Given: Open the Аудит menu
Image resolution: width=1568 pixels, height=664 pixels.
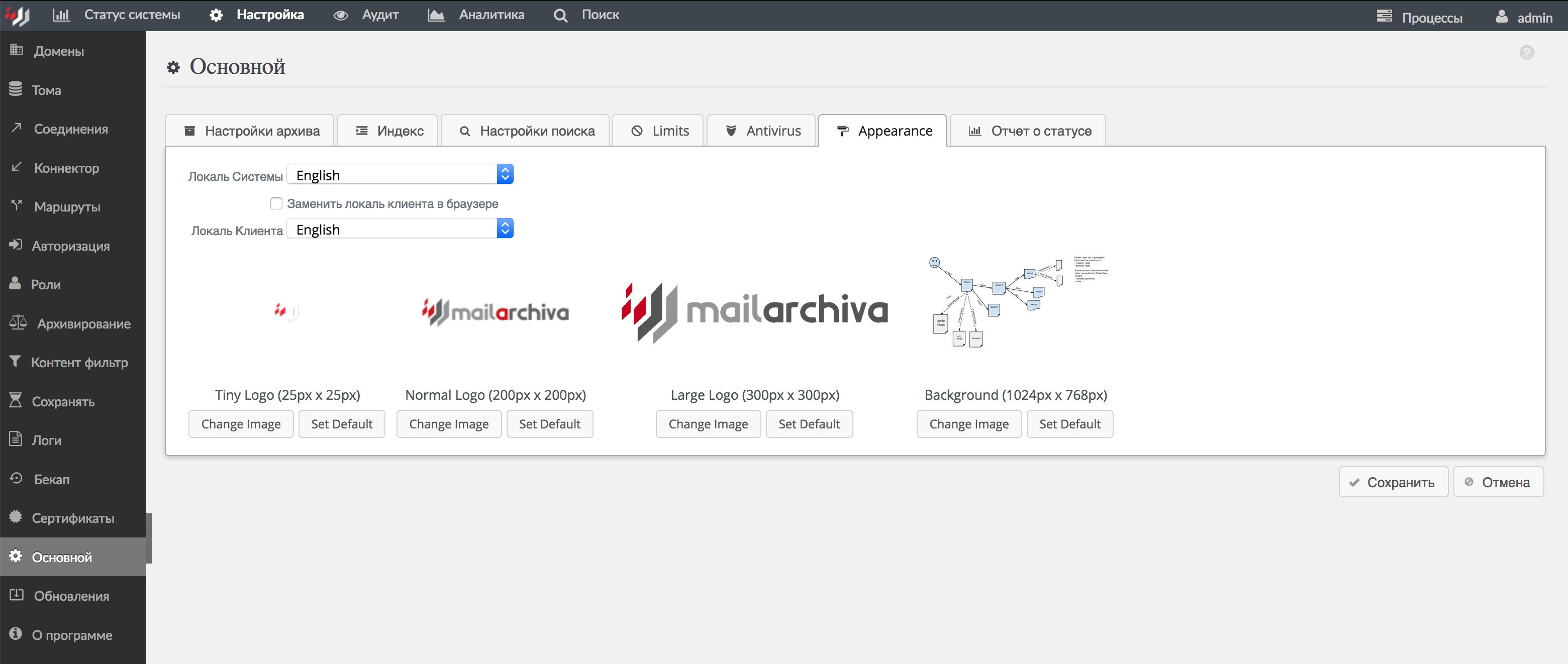Looking at the screenshot, I should [380, 15].
